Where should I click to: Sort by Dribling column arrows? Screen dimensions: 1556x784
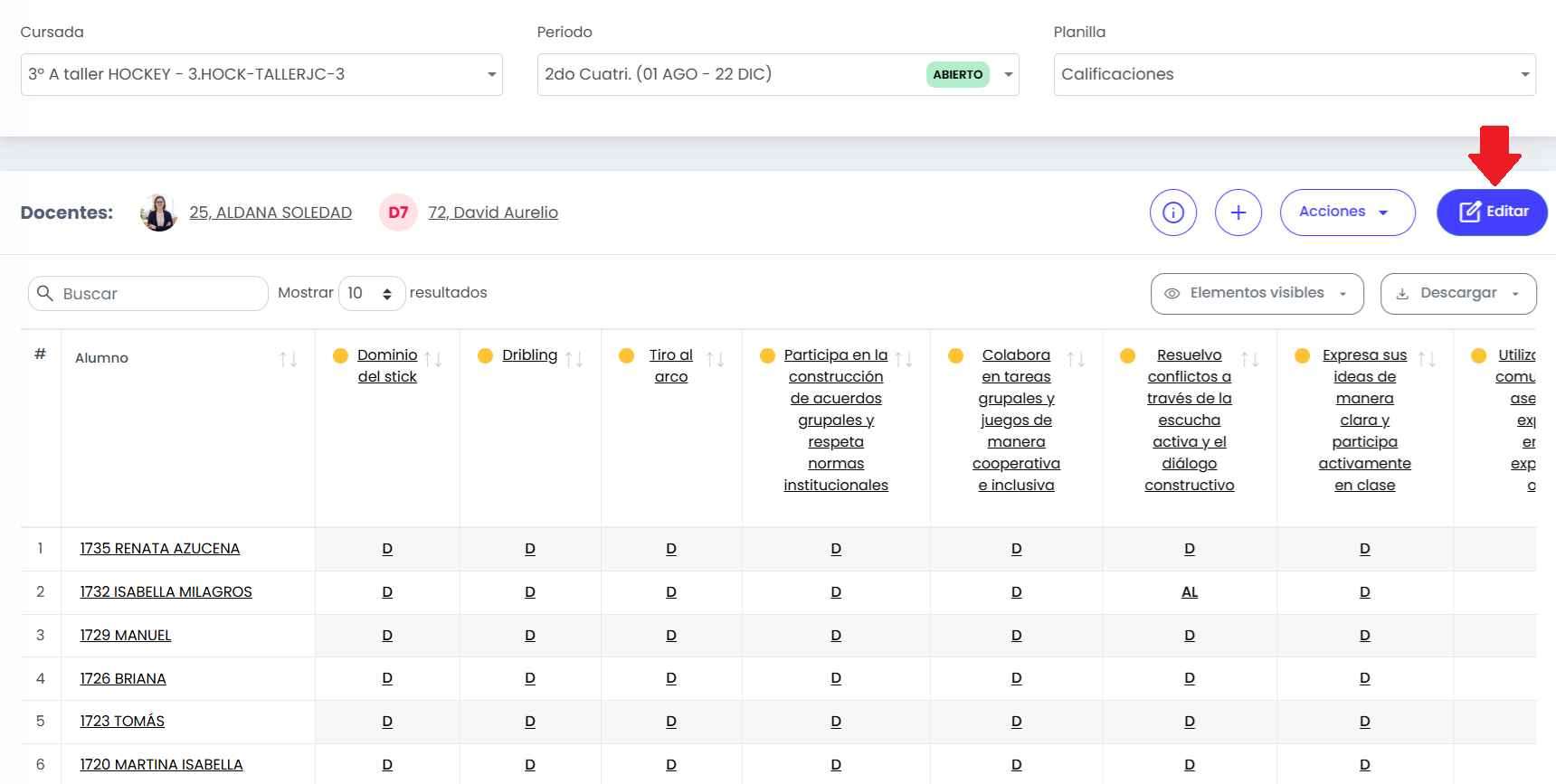point(574,359)
